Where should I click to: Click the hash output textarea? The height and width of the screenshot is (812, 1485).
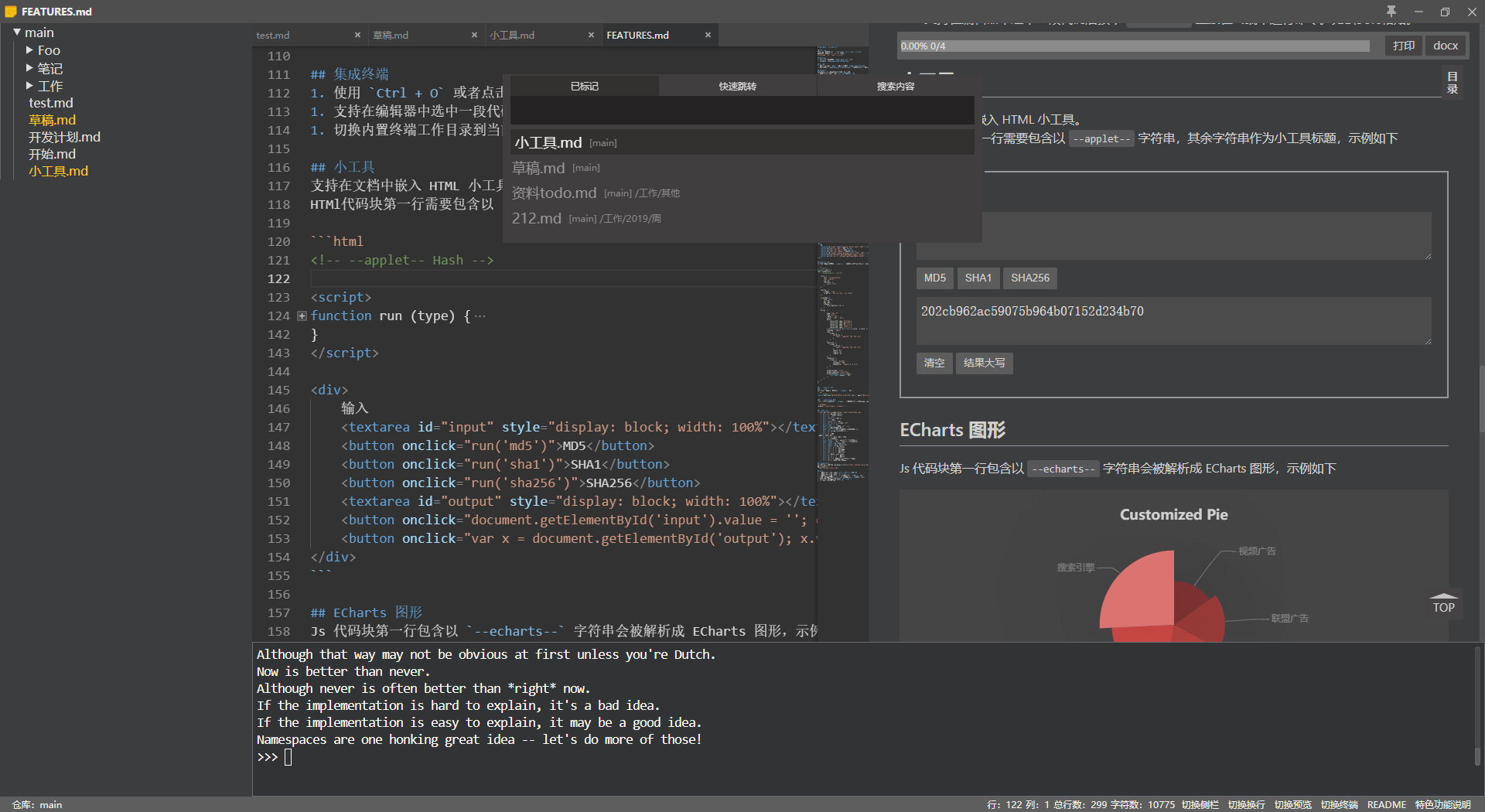[1173, 320]
